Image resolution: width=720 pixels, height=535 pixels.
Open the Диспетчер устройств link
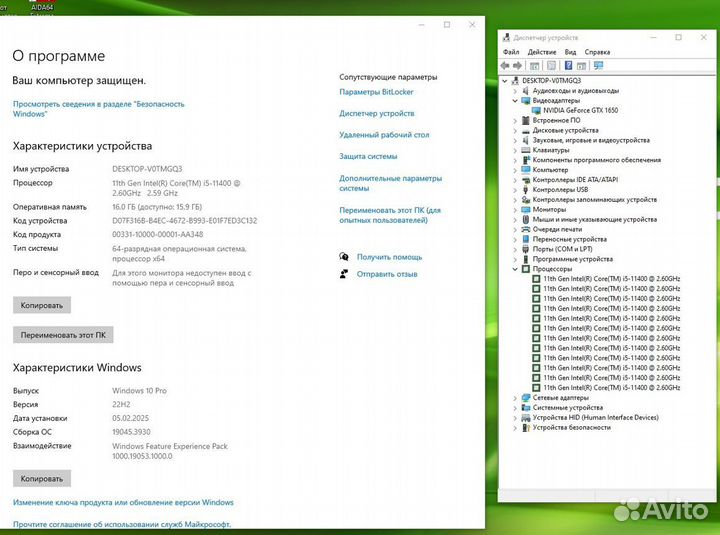coord(377,113)
